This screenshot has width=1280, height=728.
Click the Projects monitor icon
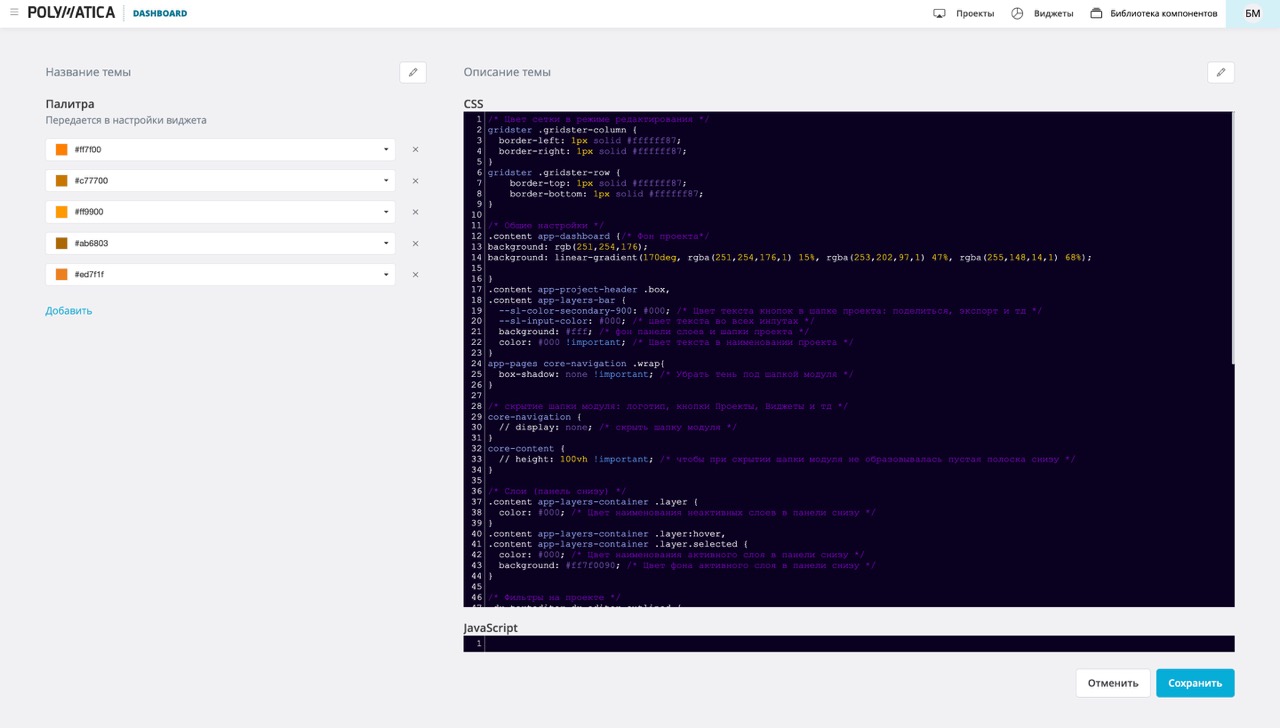tap(939, 14)
